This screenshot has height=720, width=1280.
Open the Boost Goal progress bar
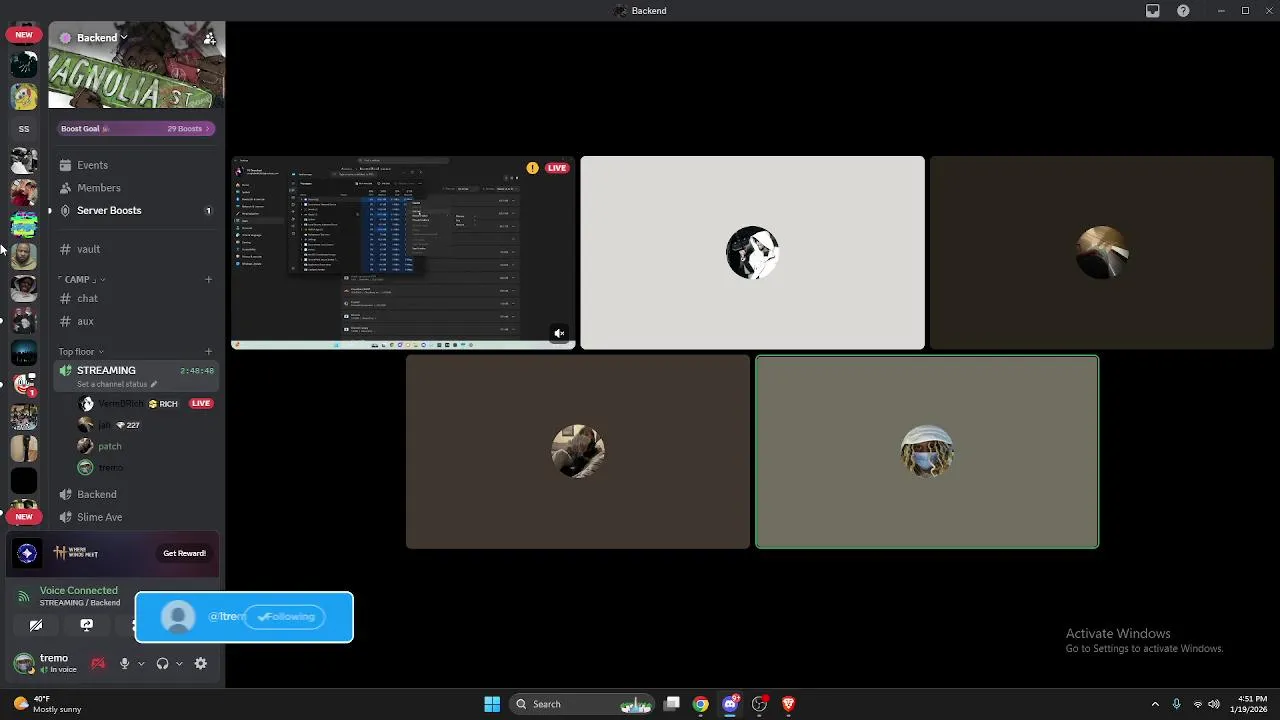point(136,129)
